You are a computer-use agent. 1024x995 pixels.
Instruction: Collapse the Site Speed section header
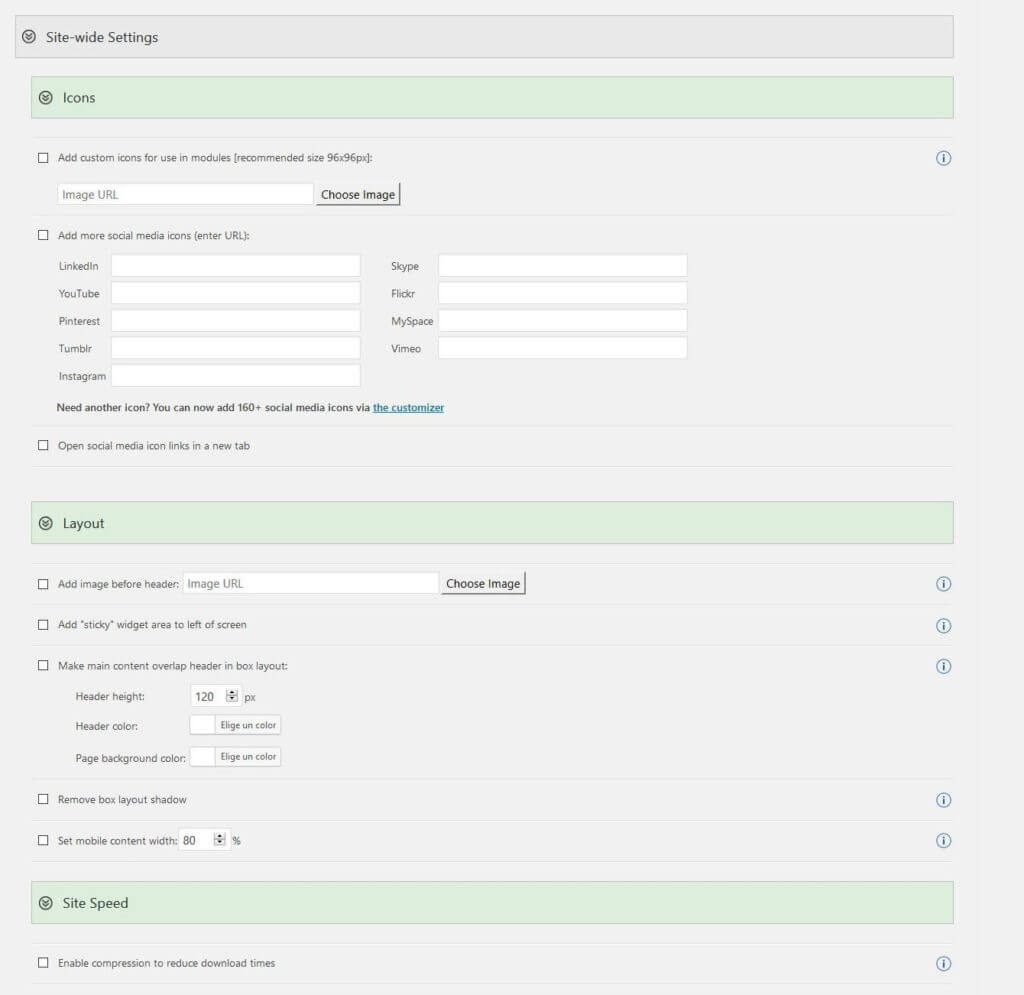pyautogui.click(x=46, y=903)
